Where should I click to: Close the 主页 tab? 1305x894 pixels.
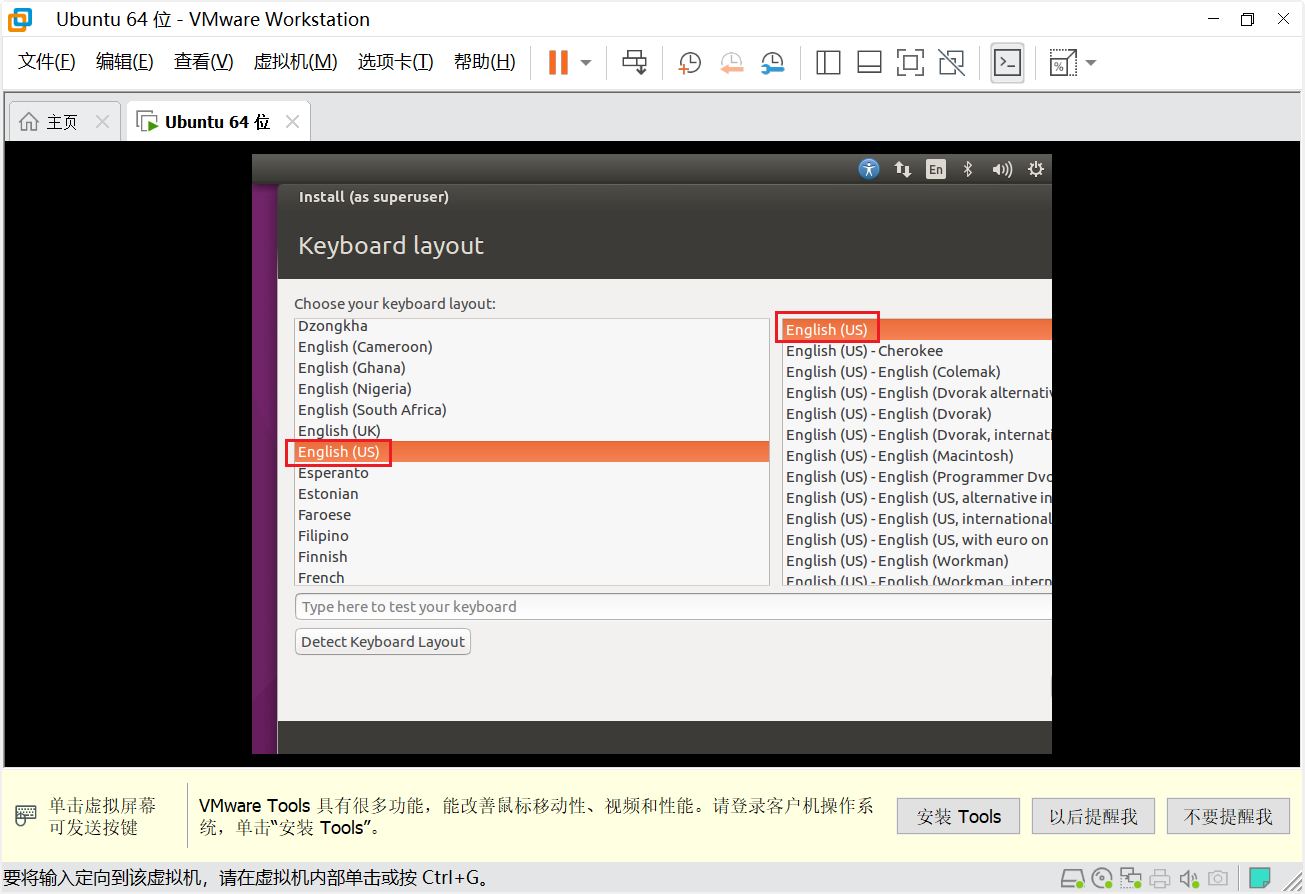coord(102,122)
